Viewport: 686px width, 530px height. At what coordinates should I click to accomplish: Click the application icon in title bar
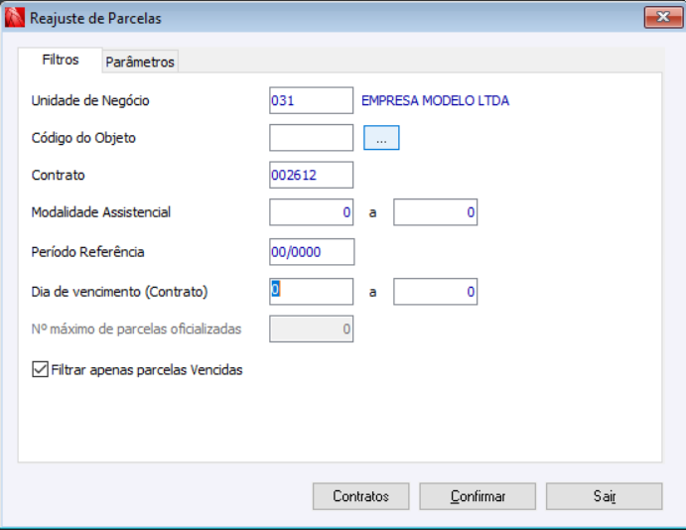(x=15, y=18)
